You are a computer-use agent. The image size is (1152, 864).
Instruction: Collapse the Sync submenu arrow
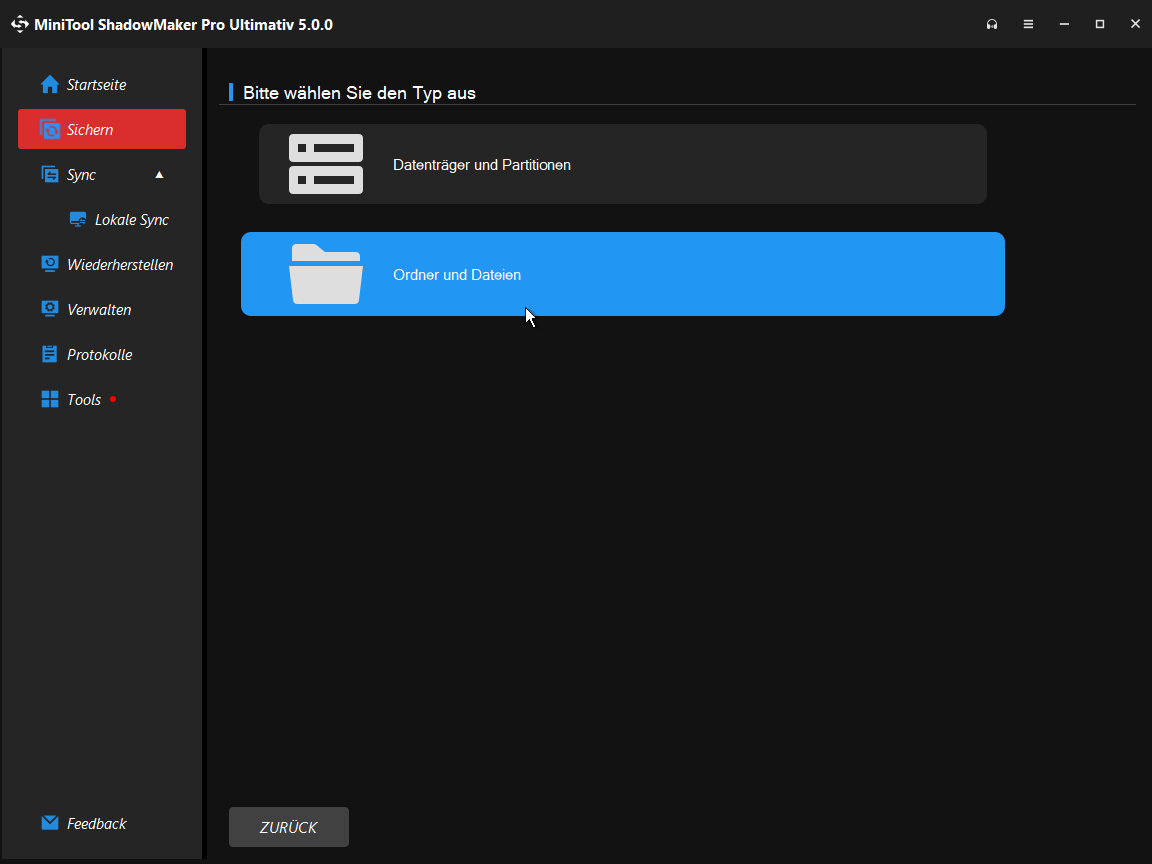[159, 174]
